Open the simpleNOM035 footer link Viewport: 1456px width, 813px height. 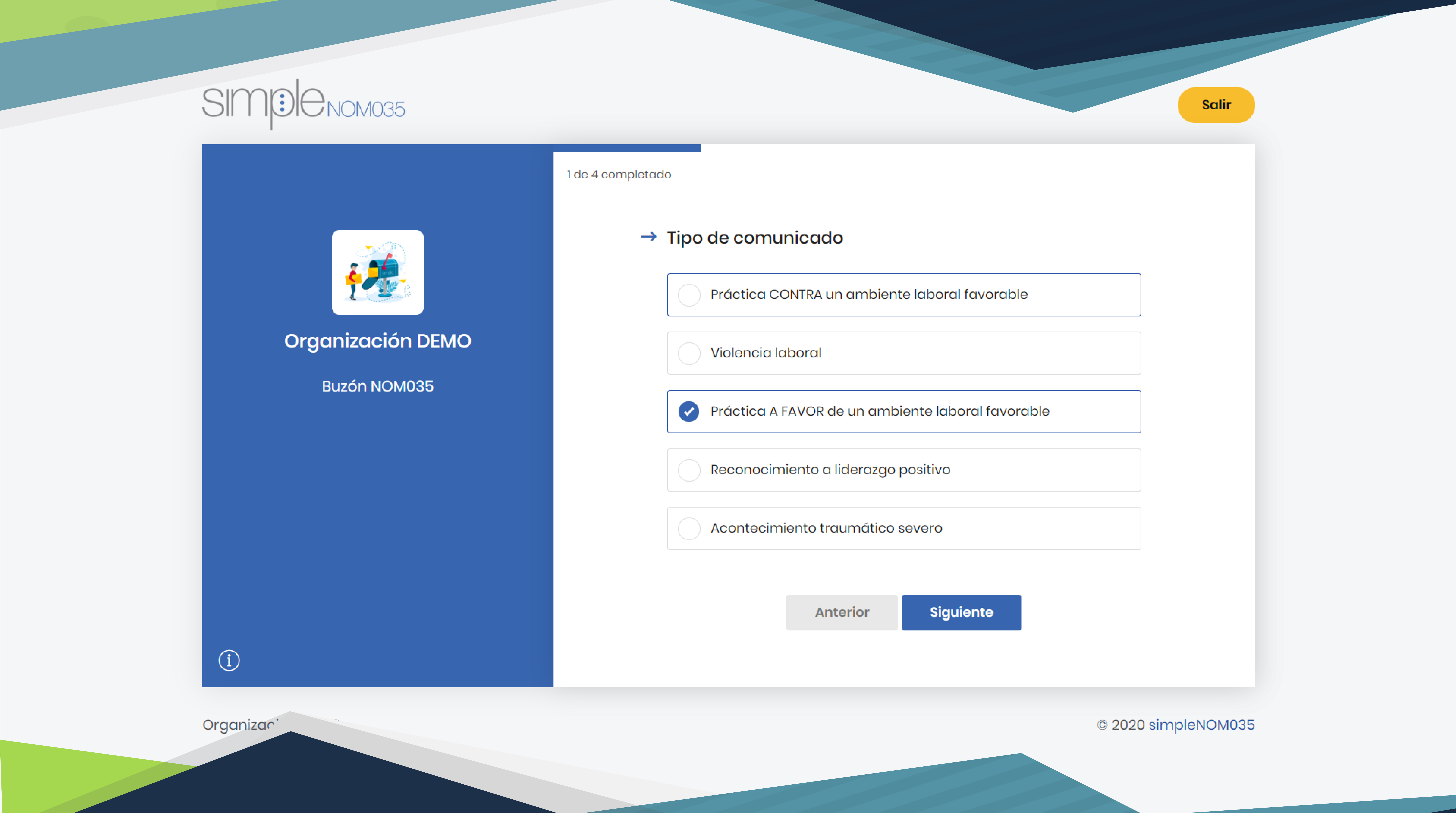tap(1202, 725)
